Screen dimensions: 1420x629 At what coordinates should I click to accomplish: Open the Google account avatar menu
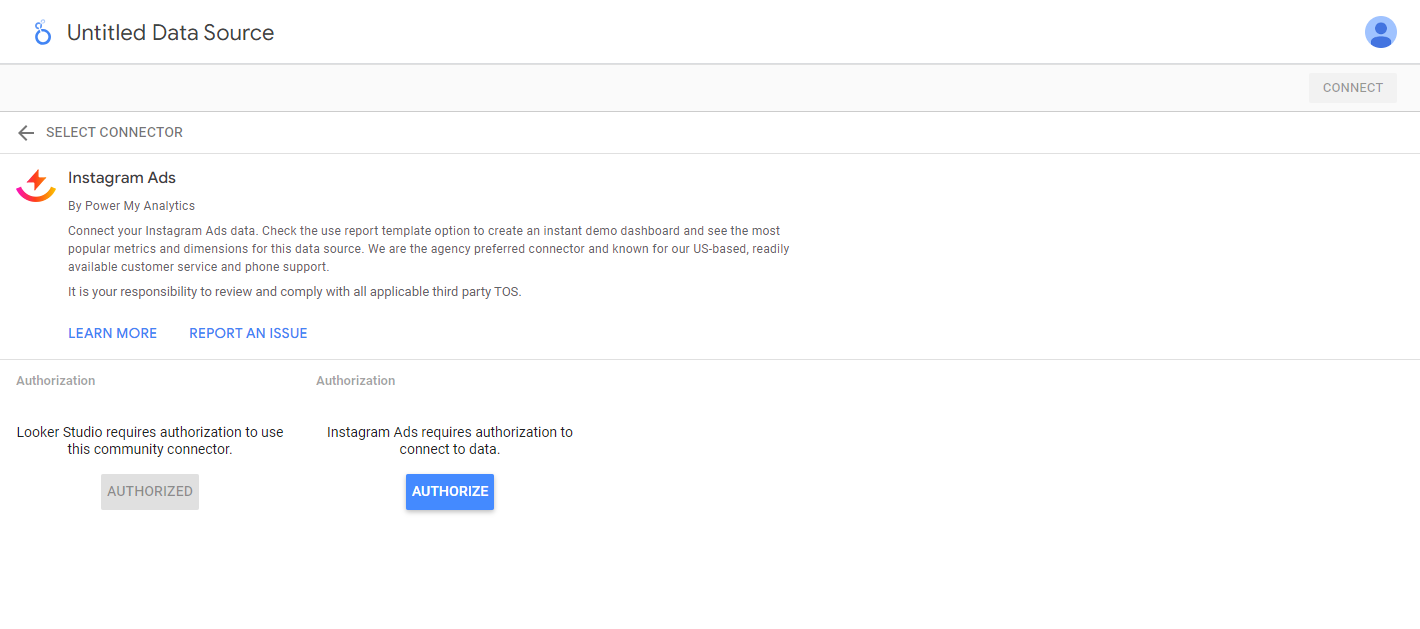pos(1380,32)
